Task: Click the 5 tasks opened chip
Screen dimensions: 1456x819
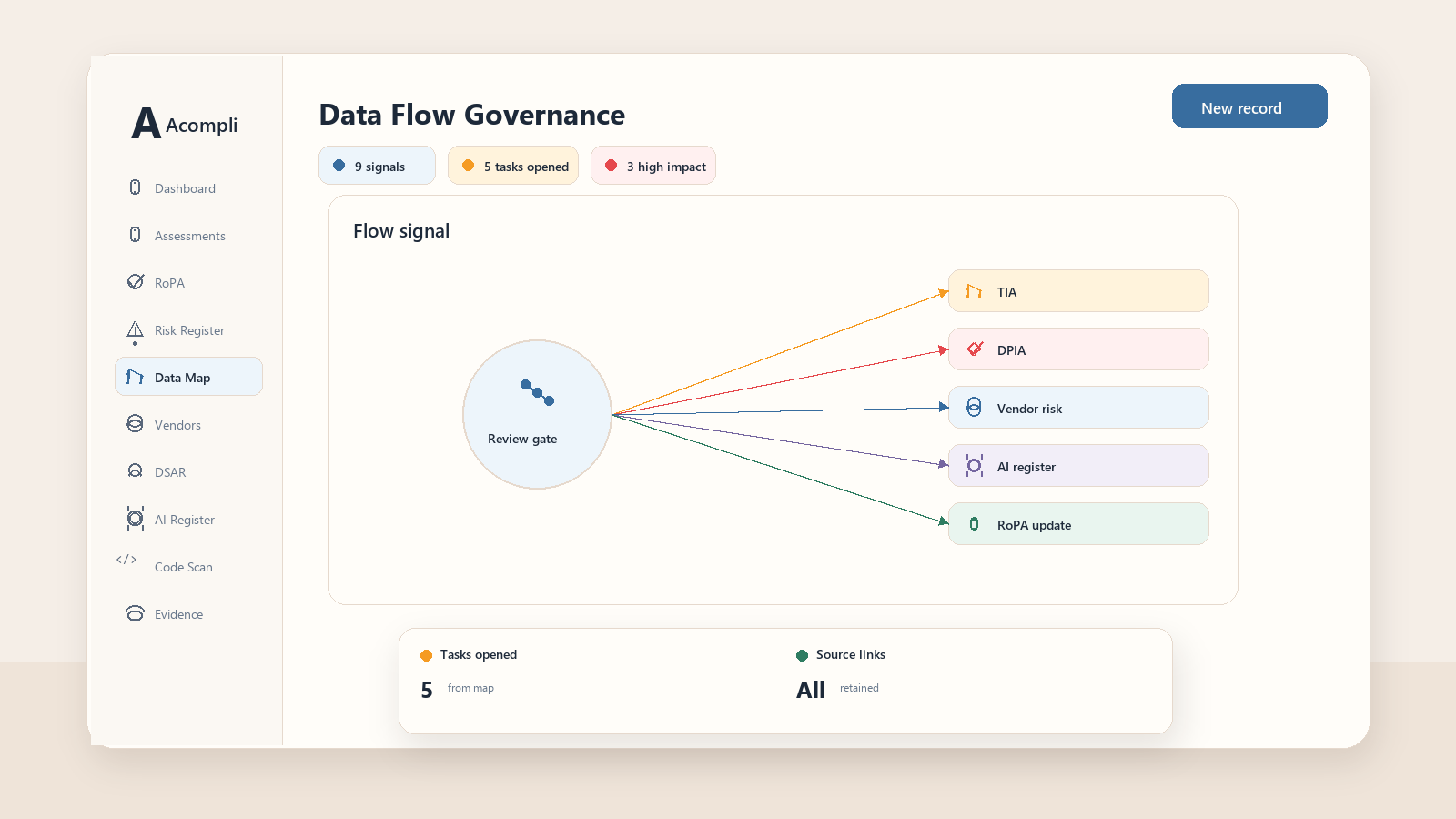Action: pos(513,166)
